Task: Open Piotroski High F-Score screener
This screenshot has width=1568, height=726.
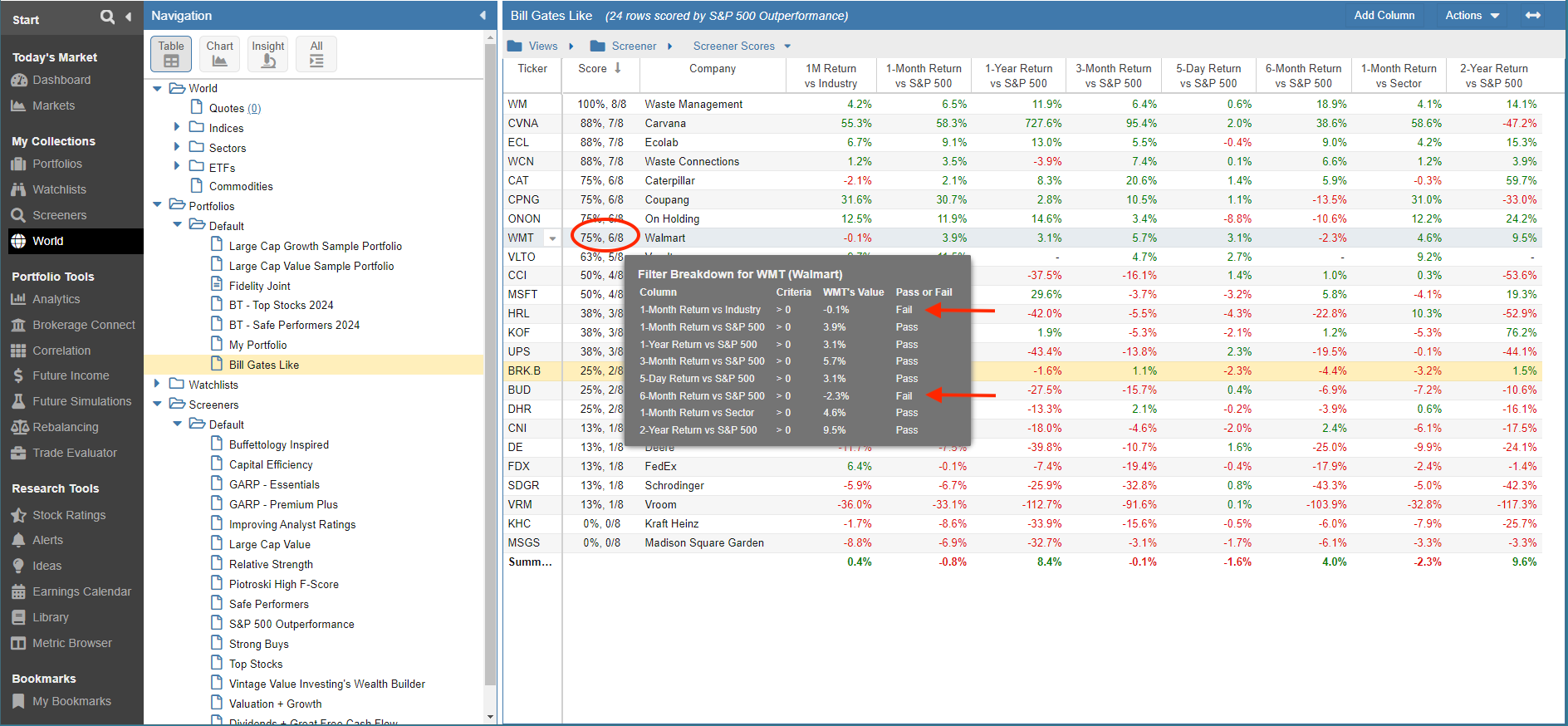Action: [283, 584]
